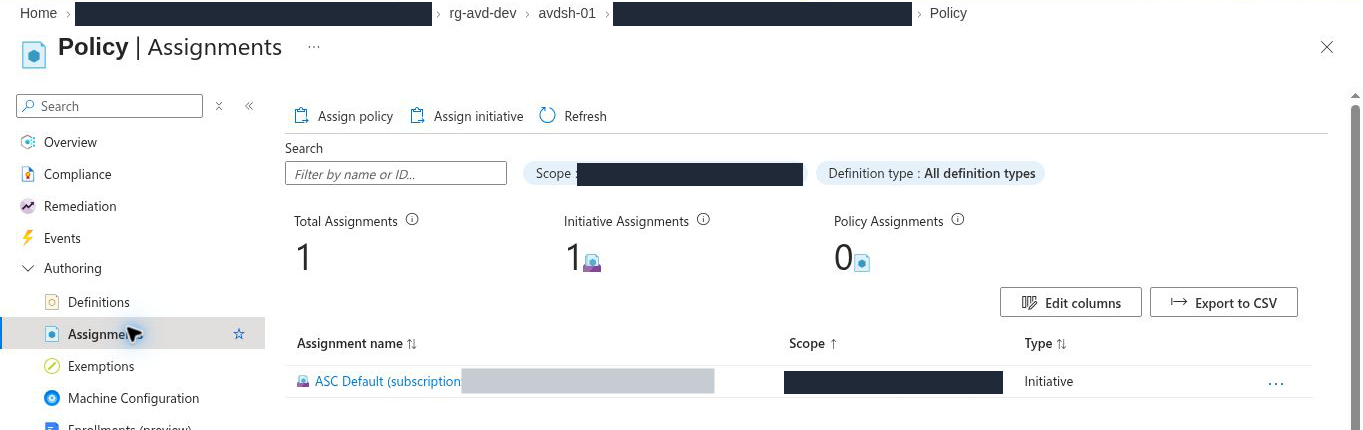This screenshot has width=1363, height=430.
Task: Click the Assign policy icon
Action: (x=301, y=116)
